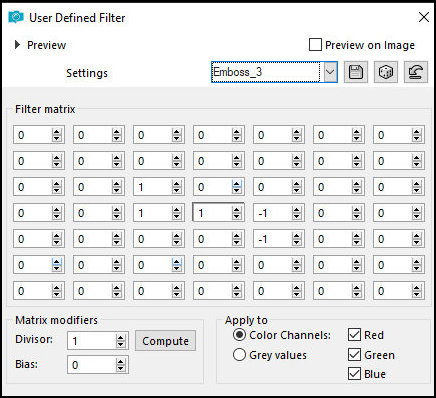Open the Emboss_3 settings dropdown arrow
Viewport: 436px width, 398px height.
330,72
